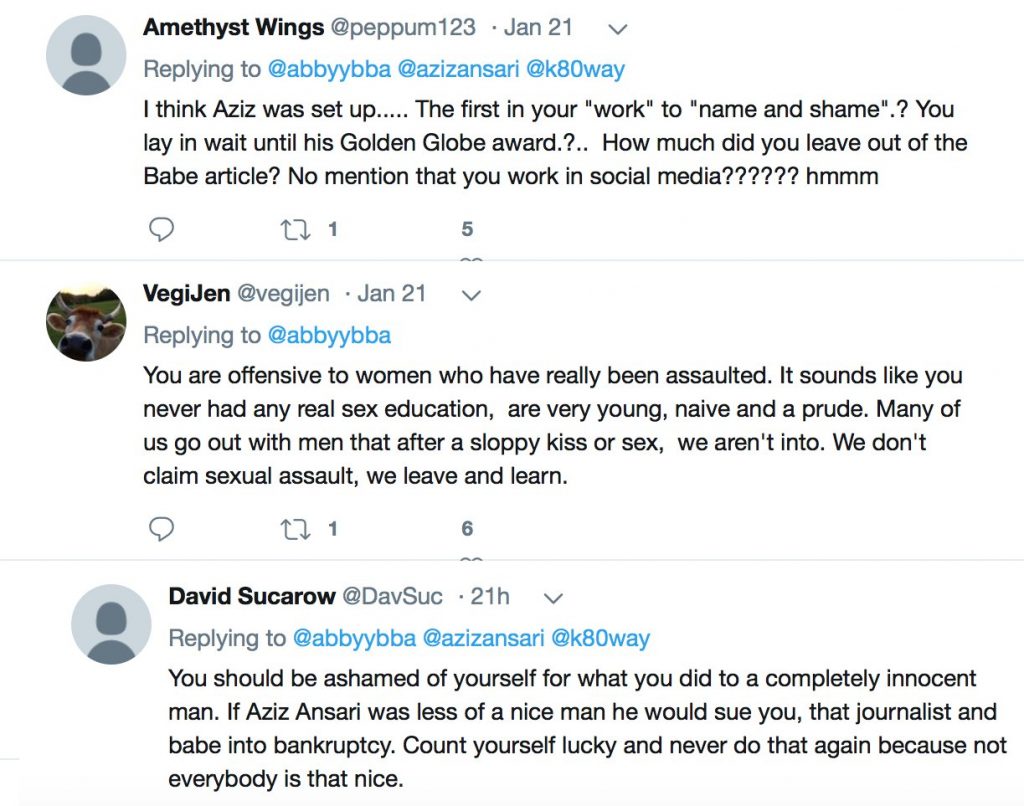Open the 21h timestamp on David Sucarow's tweet
Screen dimensions: 1024x806
490,597
